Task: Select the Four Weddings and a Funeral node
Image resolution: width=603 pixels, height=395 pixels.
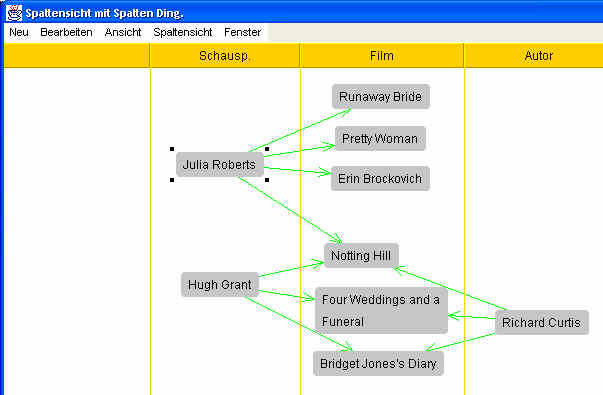Action: click(381, 310)
